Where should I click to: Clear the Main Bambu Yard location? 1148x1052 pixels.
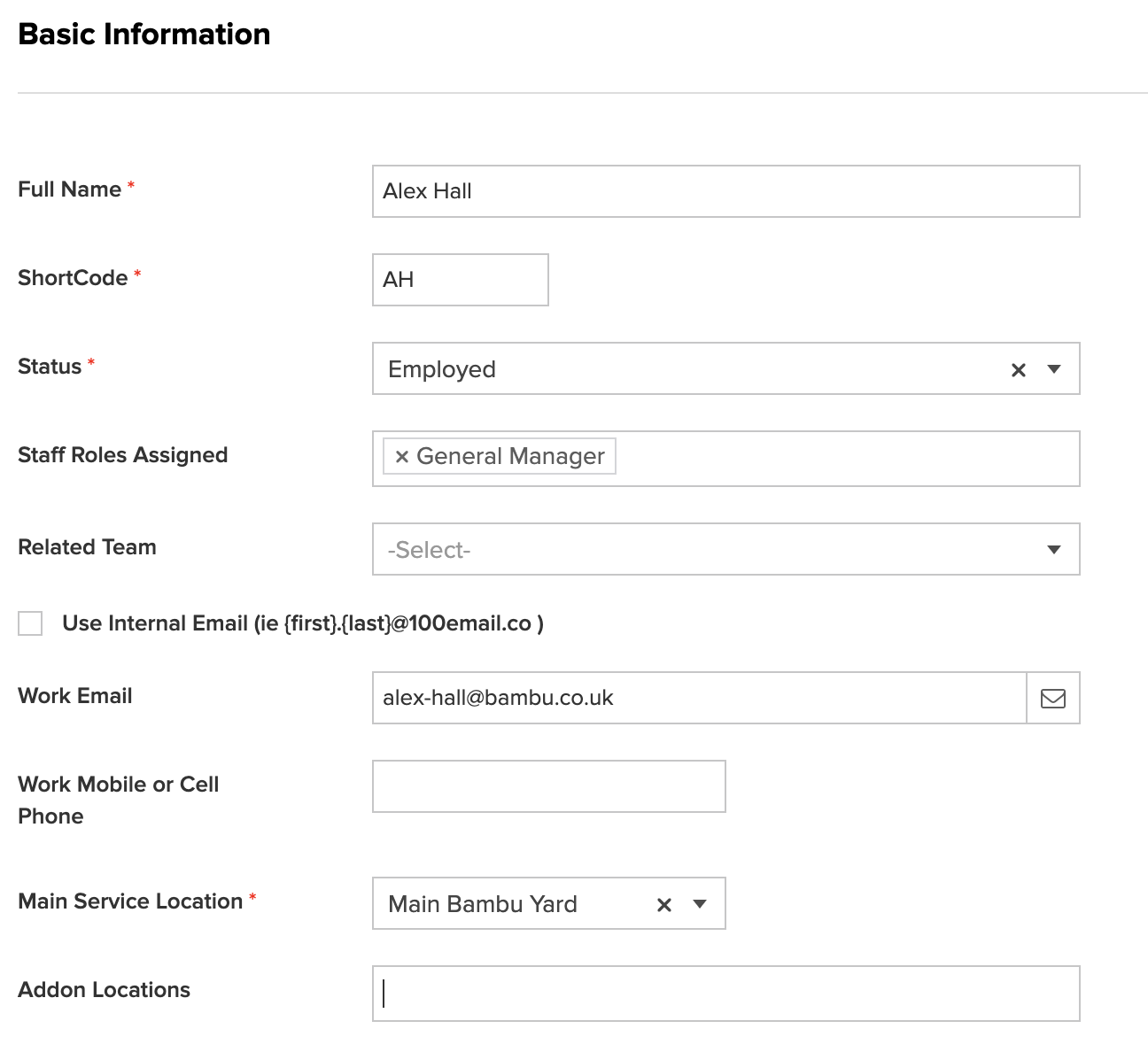[x=664, y=904]
